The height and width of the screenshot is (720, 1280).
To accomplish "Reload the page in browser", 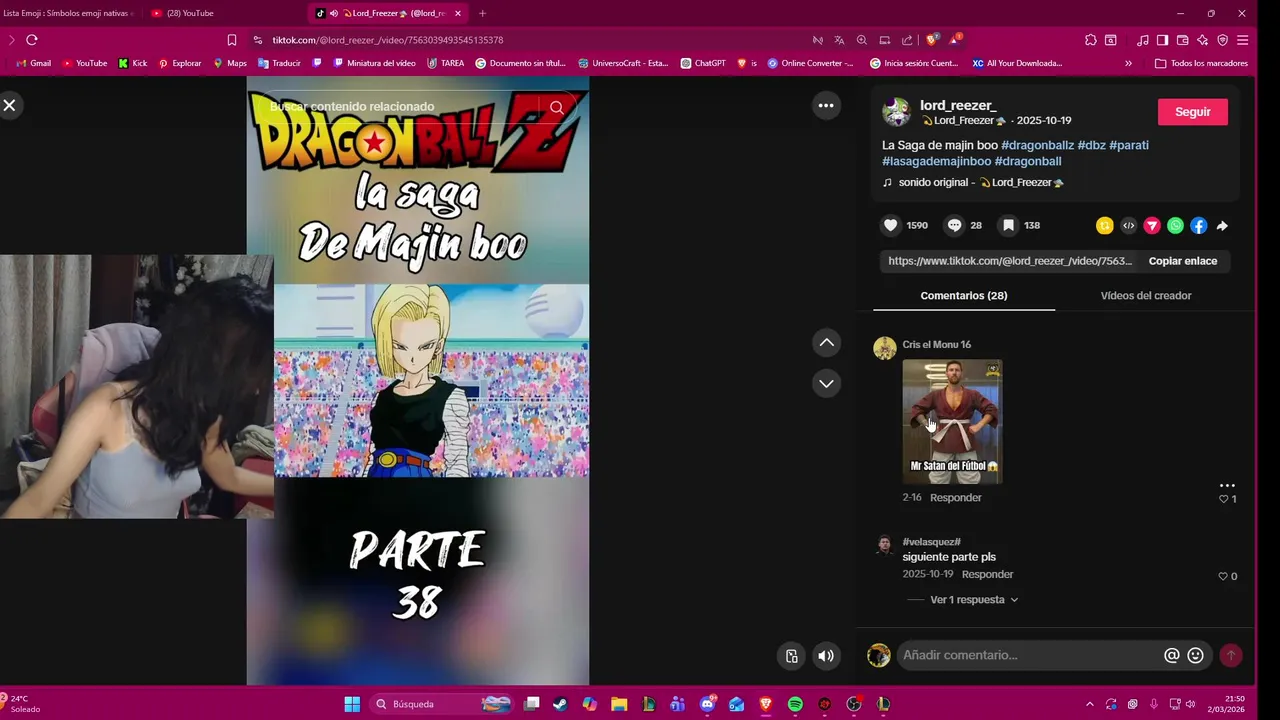I will point(32,40).
